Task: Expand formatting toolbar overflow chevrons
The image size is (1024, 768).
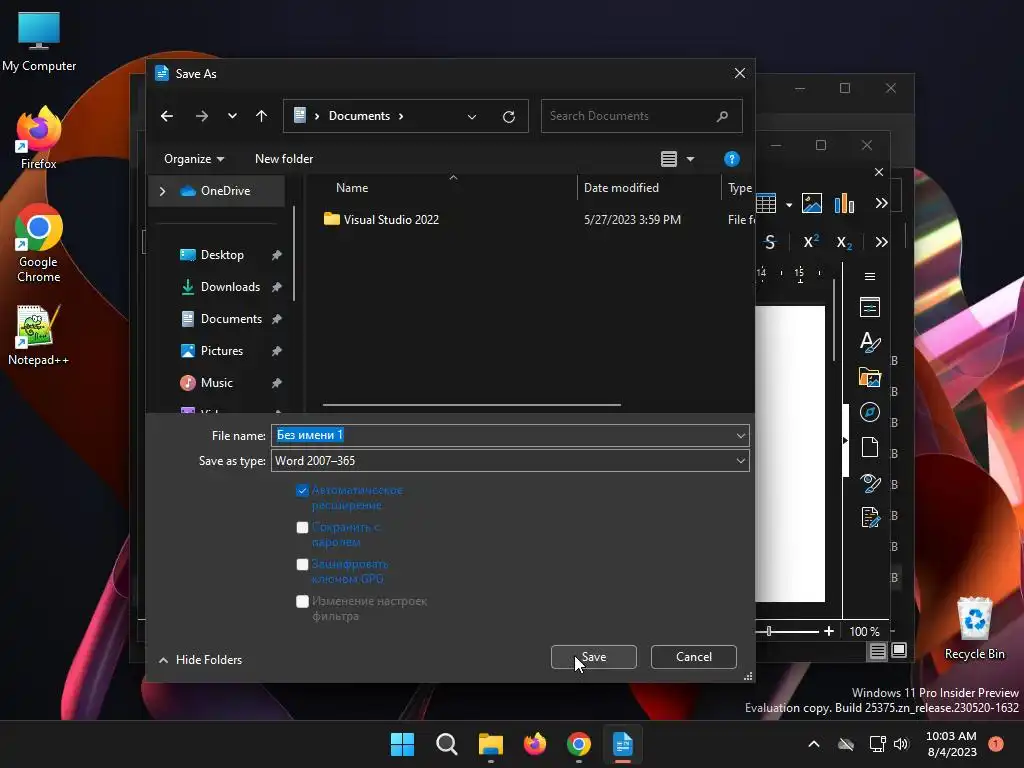Action: click(x=882, y=242)
